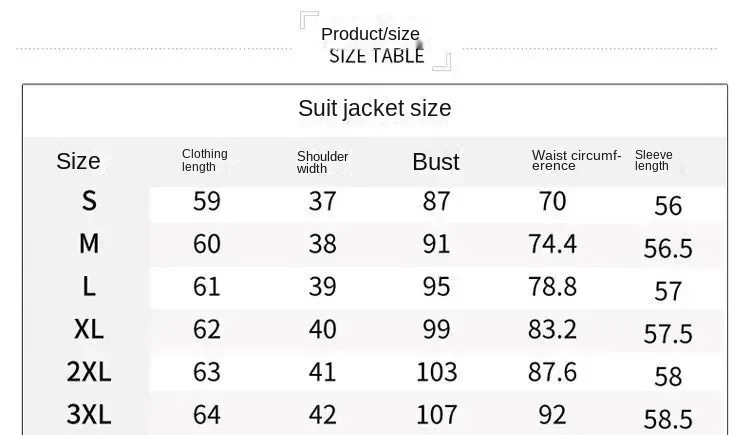This screenshot has height=435, width=750.
Task: Click clothing length value 59 for S
Action: pos(207,201)
